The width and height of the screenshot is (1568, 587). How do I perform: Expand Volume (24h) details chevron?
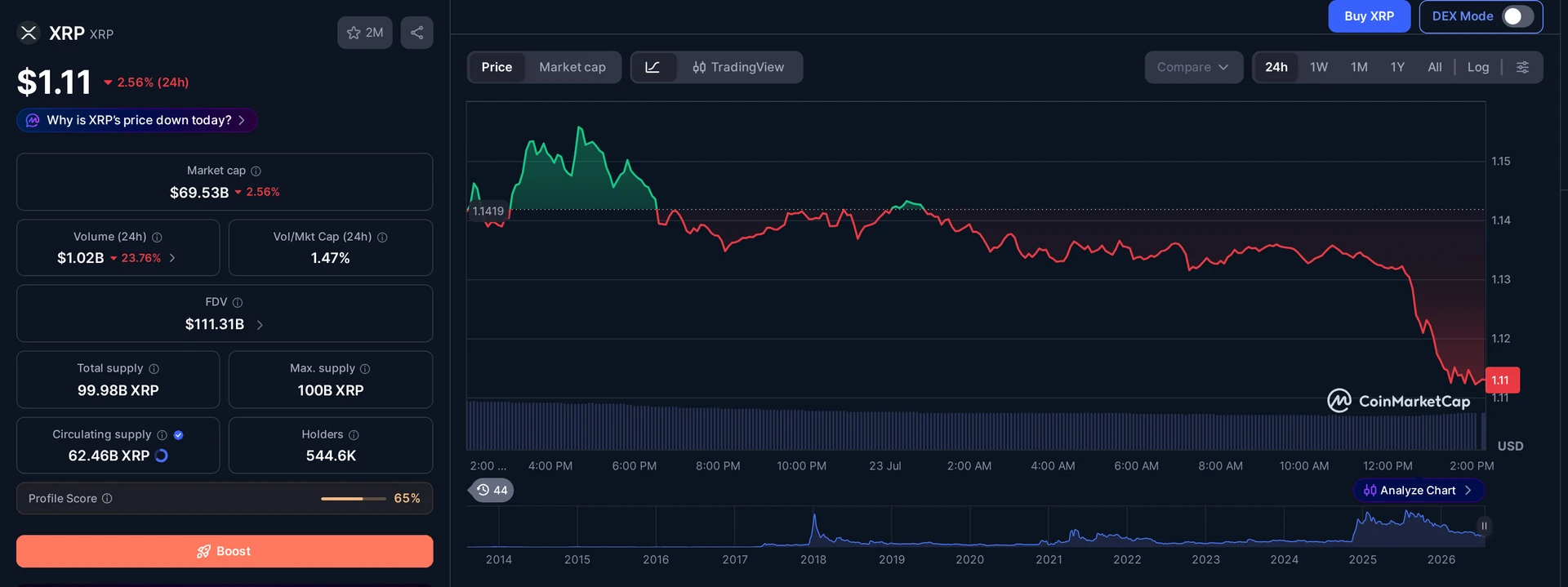click(172, 258)
